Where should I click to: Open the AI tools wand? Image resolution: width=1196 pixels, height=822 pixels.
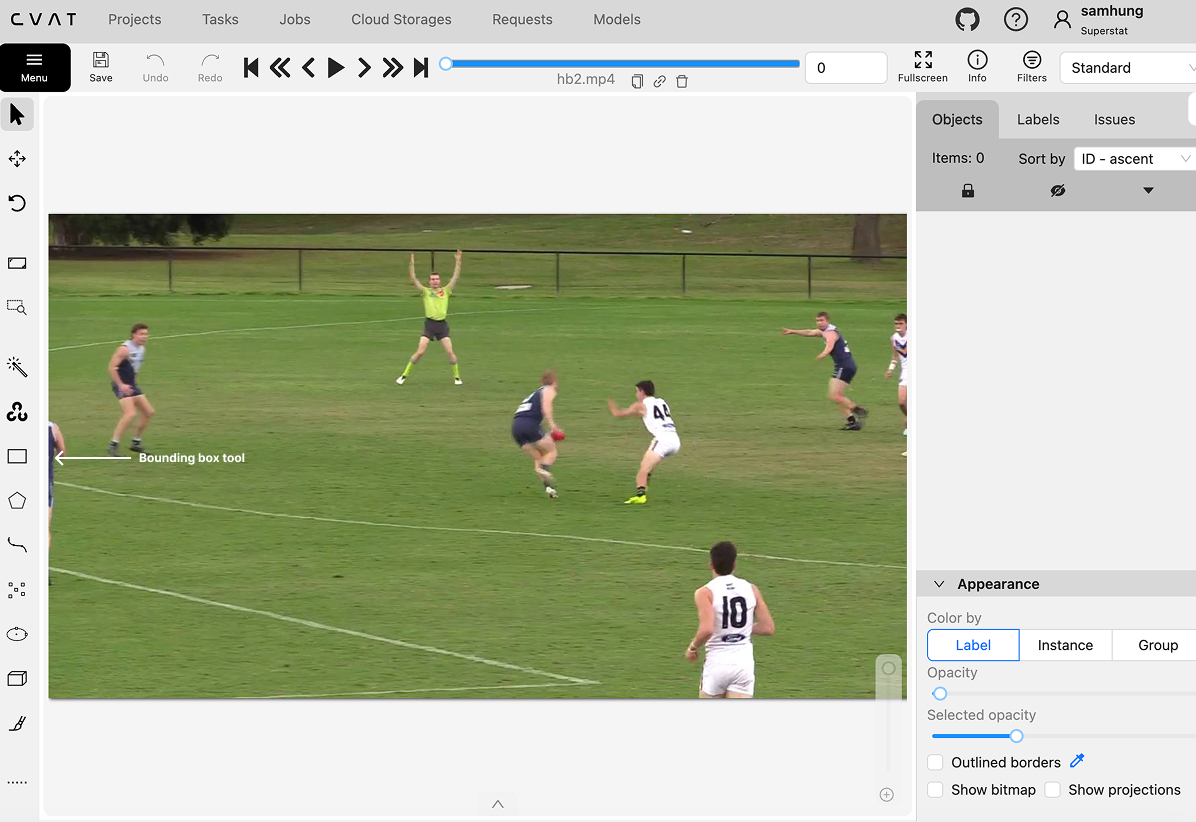coord(16,366)
